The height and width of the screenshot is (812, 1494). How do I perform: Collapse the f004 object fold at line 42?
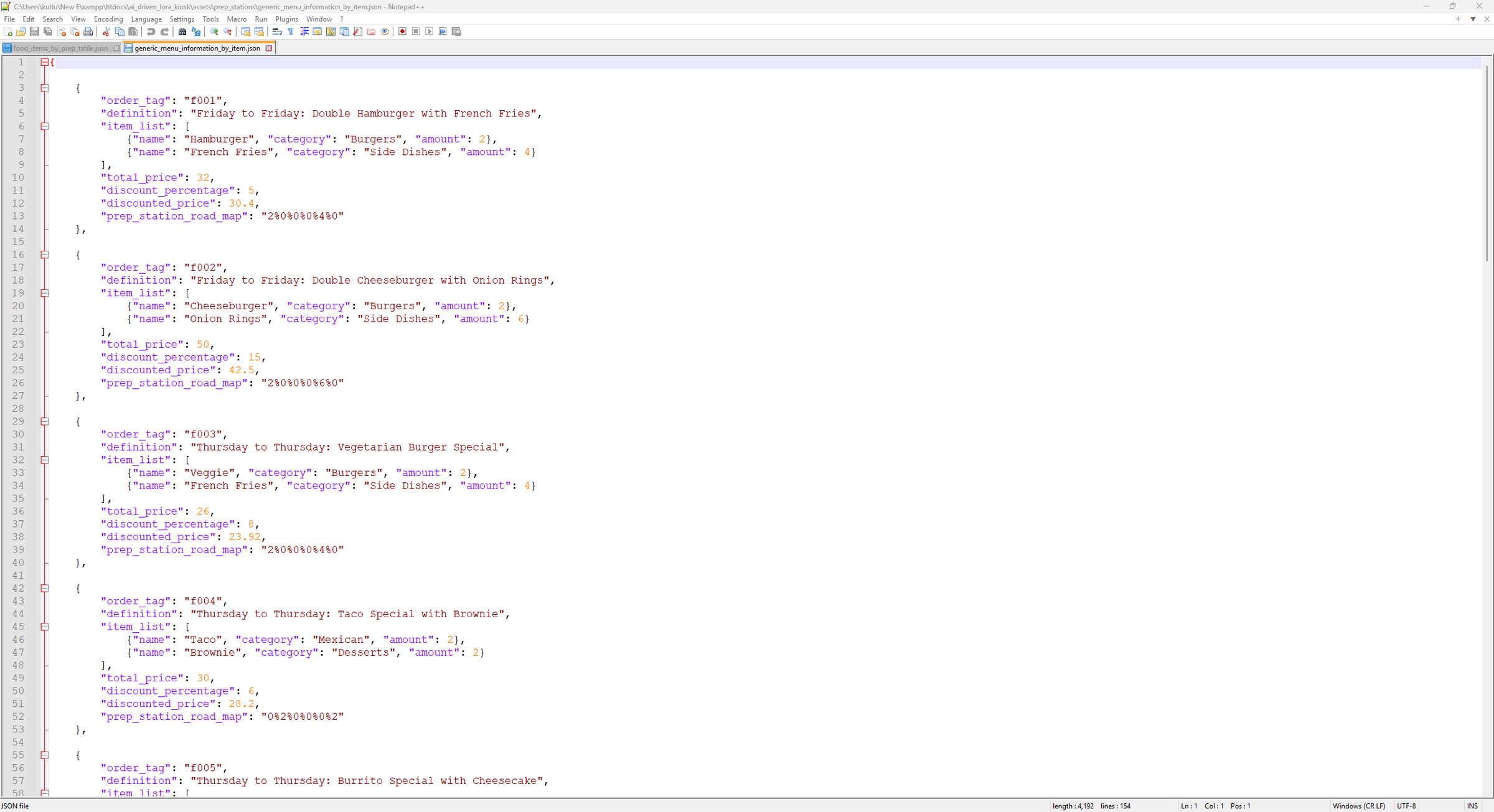(x=45, y=588)
